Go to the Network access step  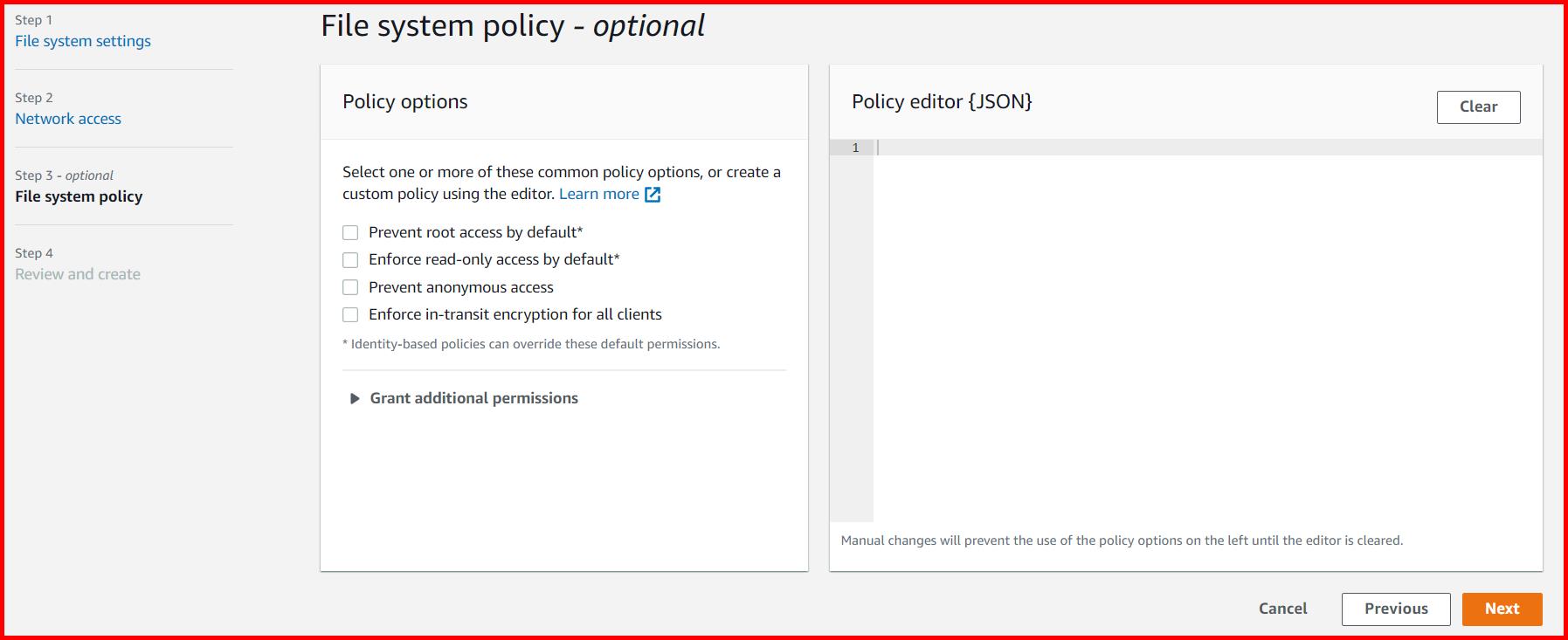[x=67, y=118]
